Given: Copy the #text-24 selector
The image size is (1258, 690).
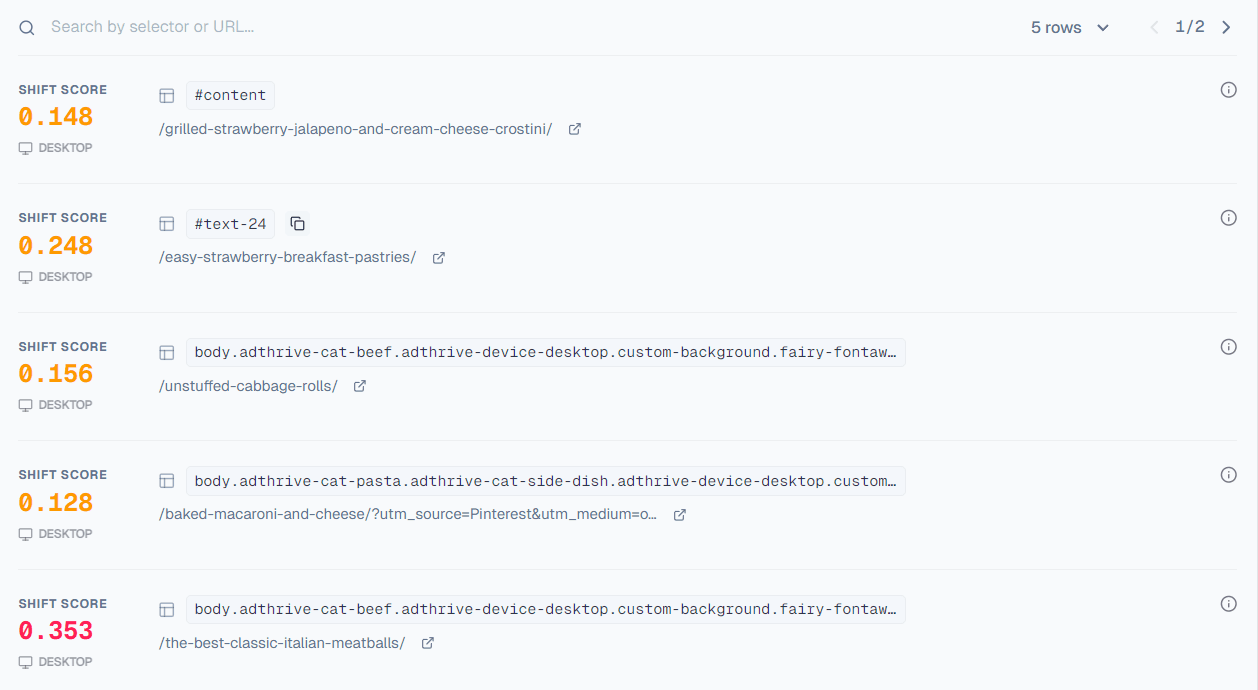Looking at the screenshot, I should click(297, 224).
